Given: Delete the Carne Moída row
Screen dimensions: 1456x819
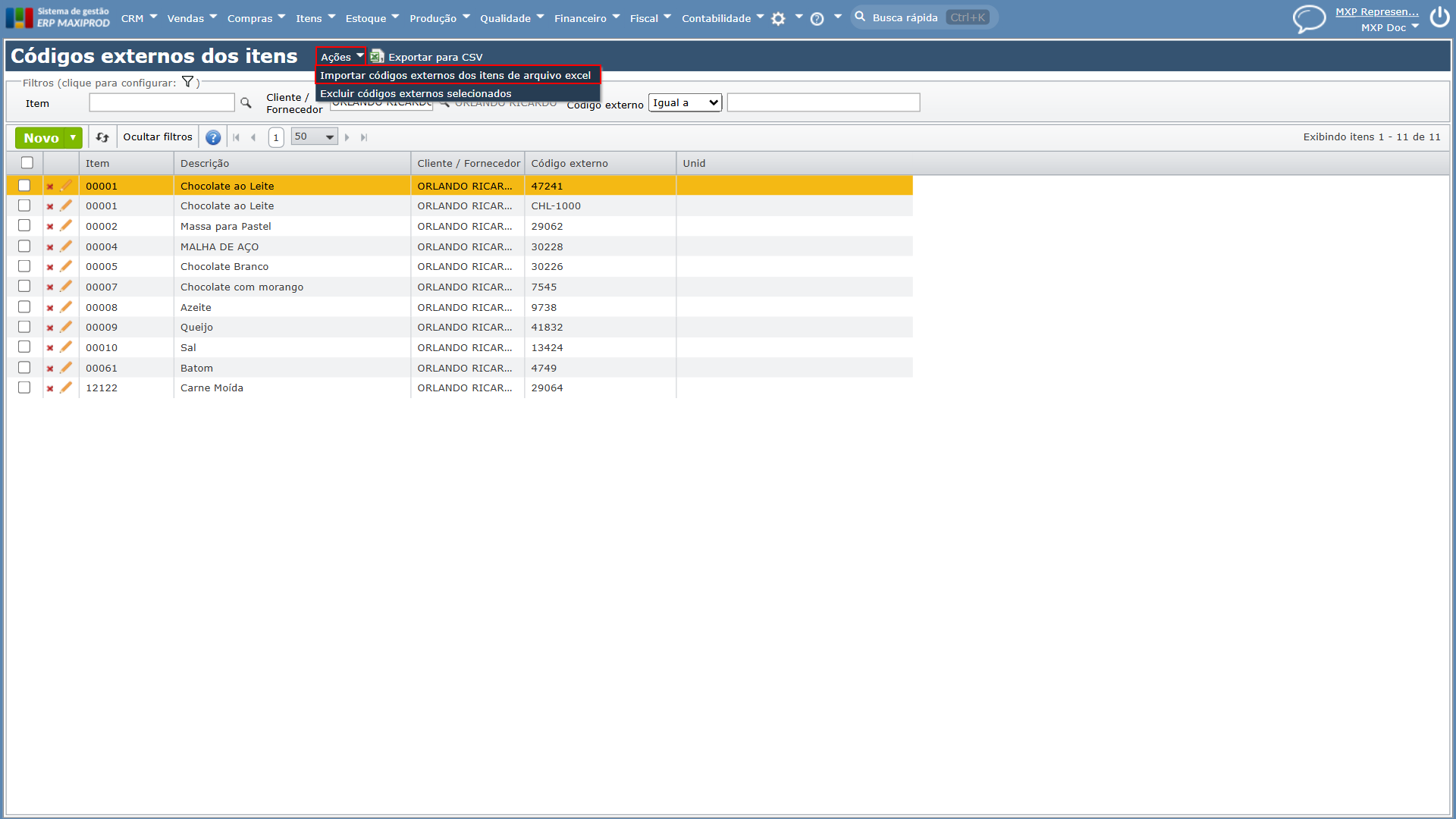Looking at the screenshot, I should click(x=50, y=388).
